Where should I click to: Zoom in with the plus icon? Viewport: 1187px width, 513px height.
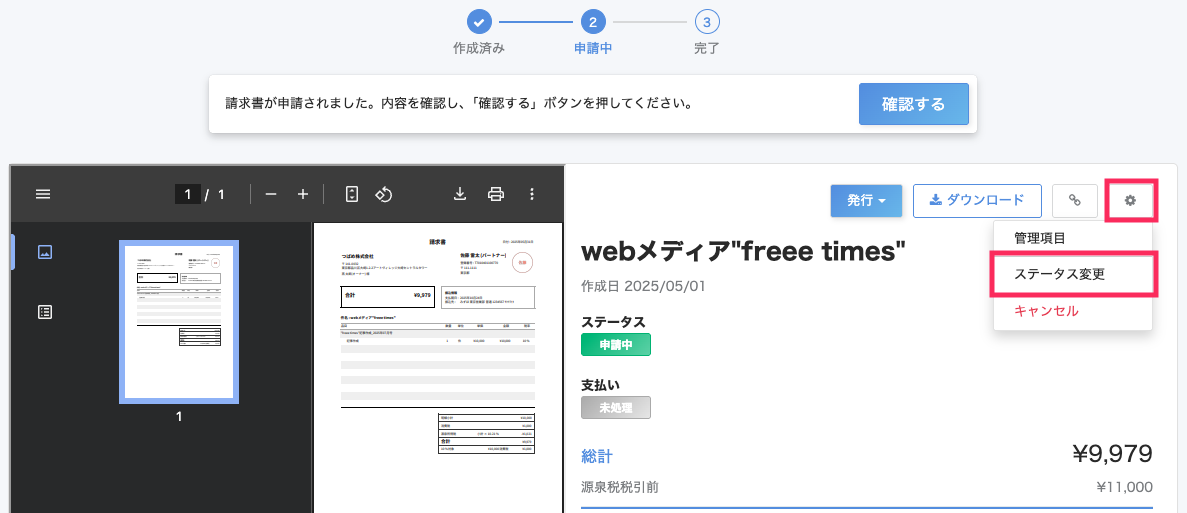pyautogui.click(x=303, y=194)
